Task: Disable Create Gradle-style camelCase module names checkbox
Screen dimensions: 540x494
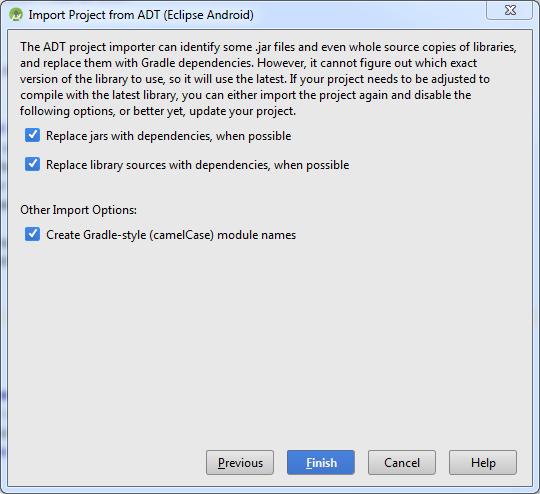Action: tap(32, 234)
